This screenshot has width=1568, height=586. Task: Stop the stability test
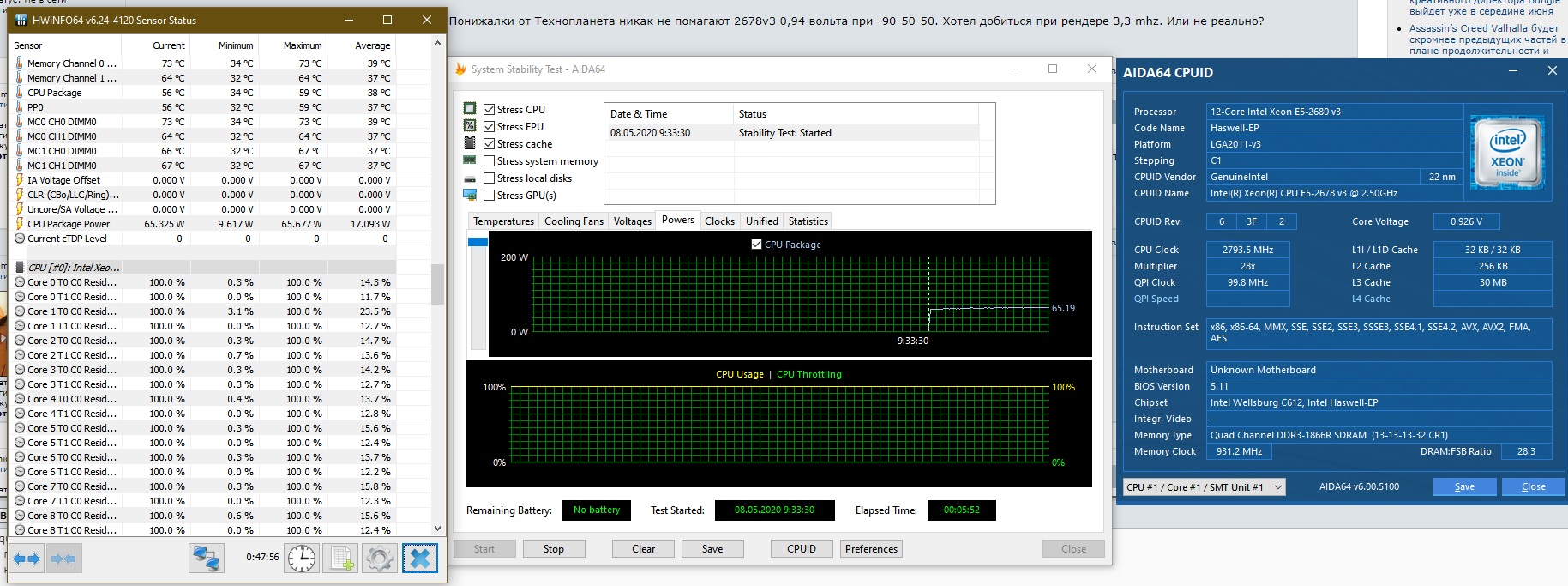click(x=554, y=549)
